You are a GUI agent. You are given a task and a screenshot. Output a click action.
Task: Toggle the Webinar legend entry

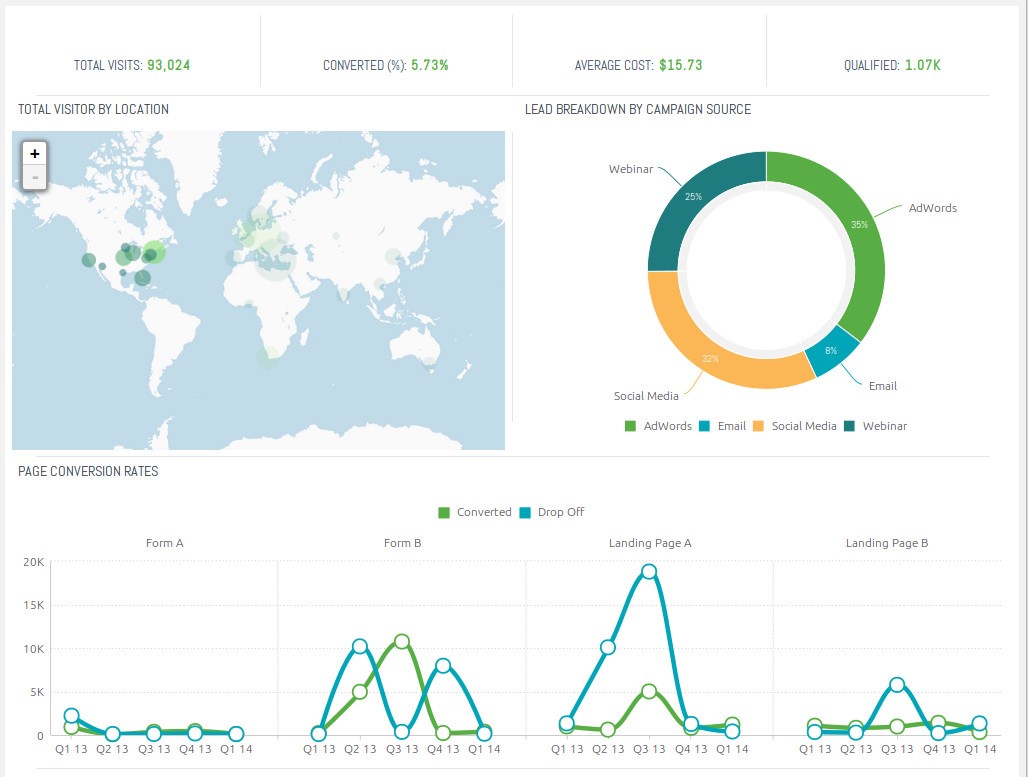pyautogui.click(x=882, y=425)
